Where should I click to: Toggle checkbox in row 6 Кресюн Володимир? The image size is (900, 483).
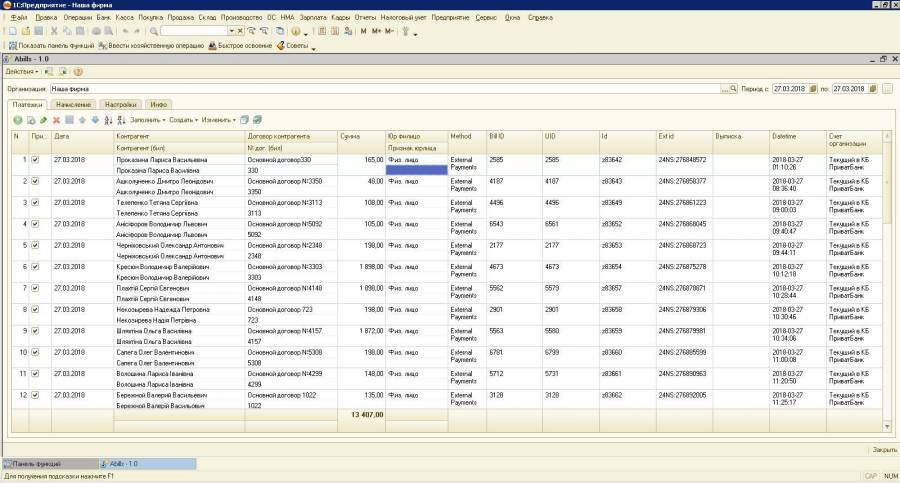(35, 266)
